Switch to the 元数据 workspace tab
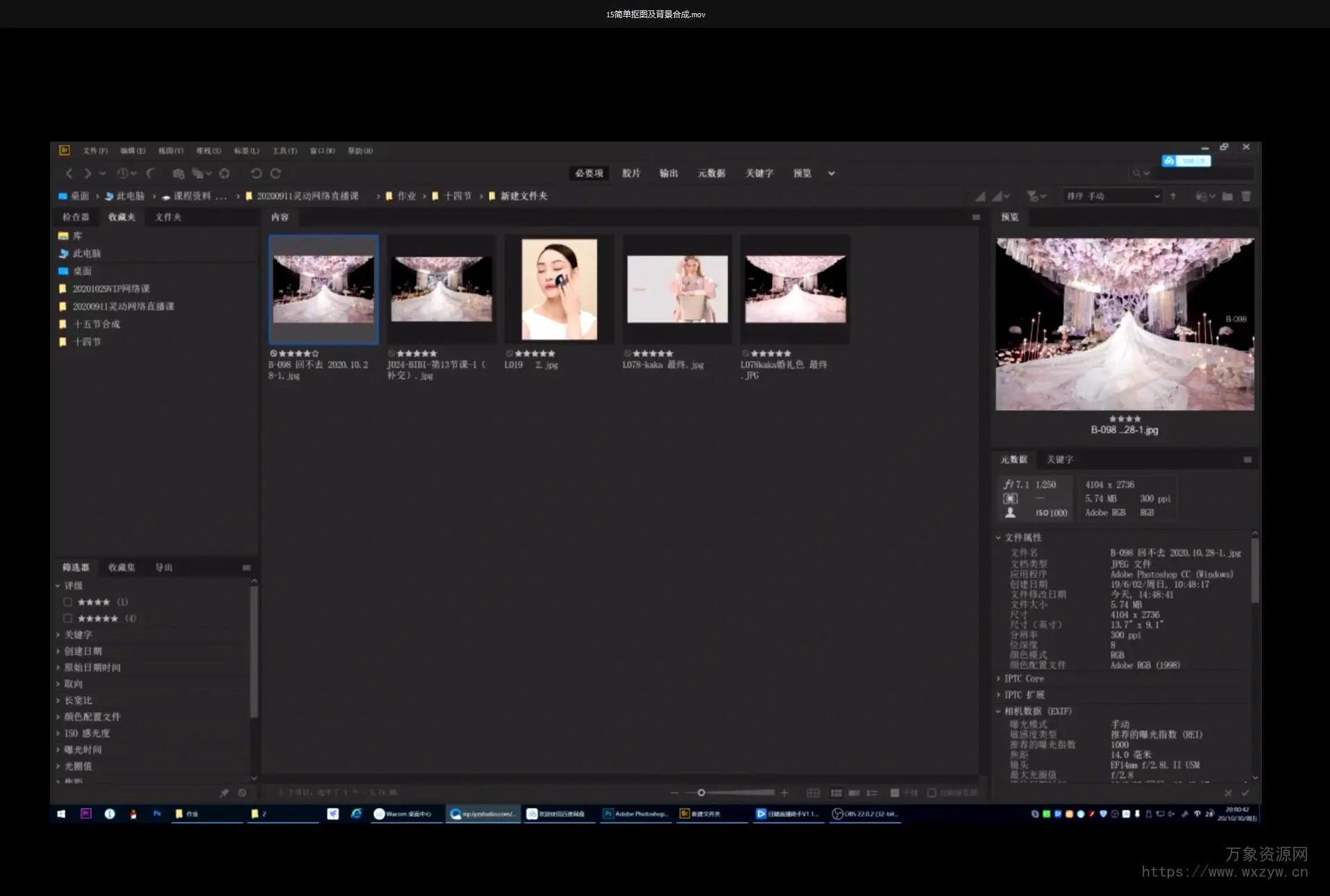Image resolution: width=1330 pixels, height=896 pixels. [x=711, y=174]
